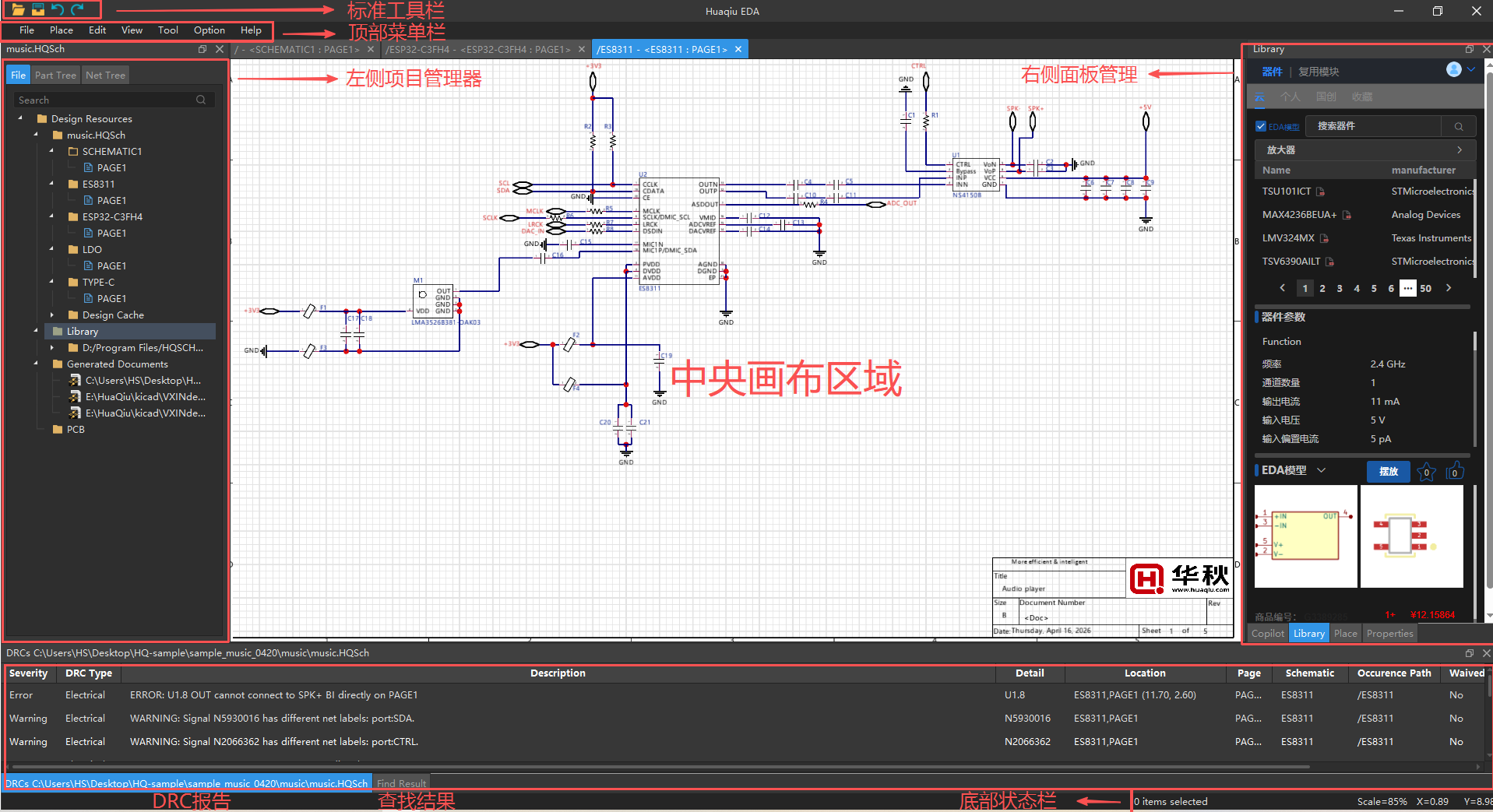Select the 个人 library source tab

point(1291,97)
